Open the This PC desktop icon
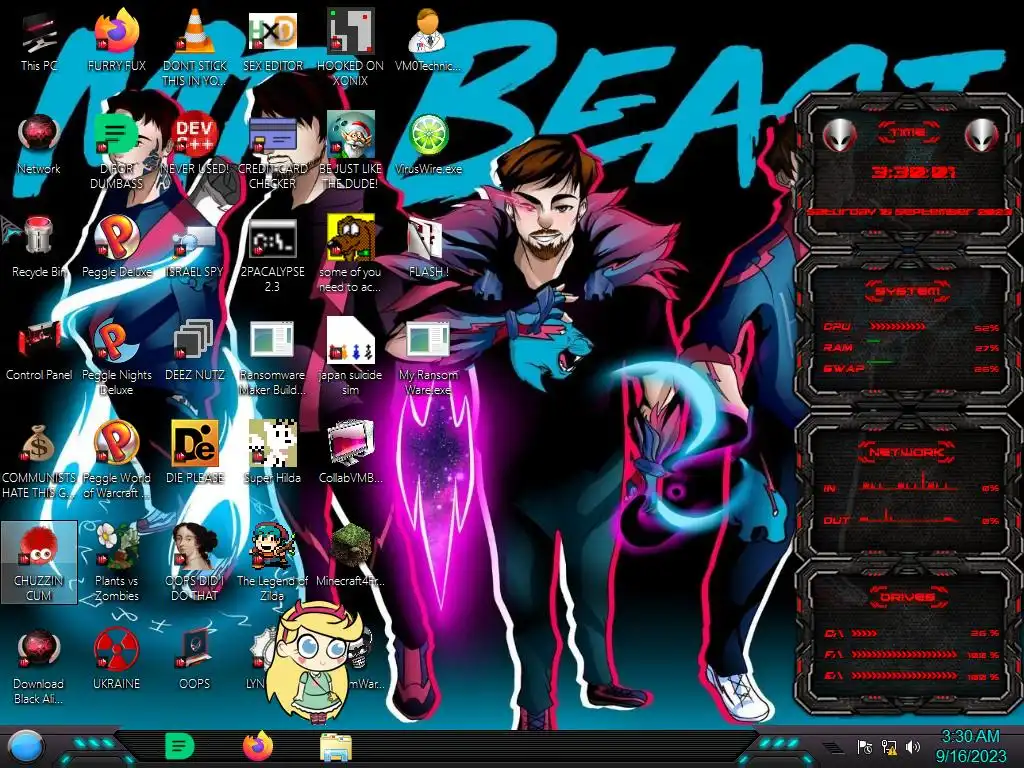Viewport: 1024px width, 768px height. click(39, 41)
